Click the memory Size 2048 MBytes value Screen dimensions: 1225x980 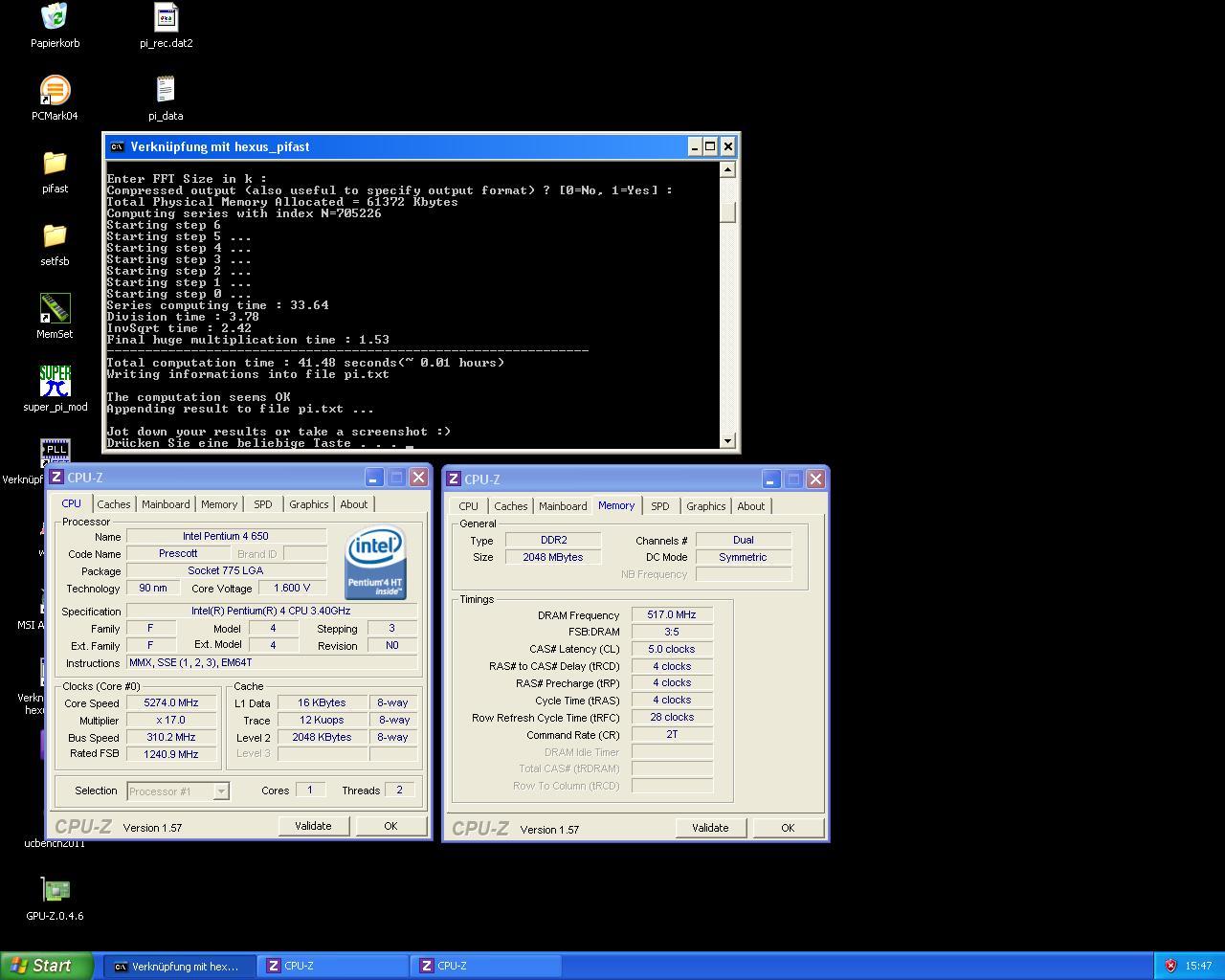pos(553,557)
